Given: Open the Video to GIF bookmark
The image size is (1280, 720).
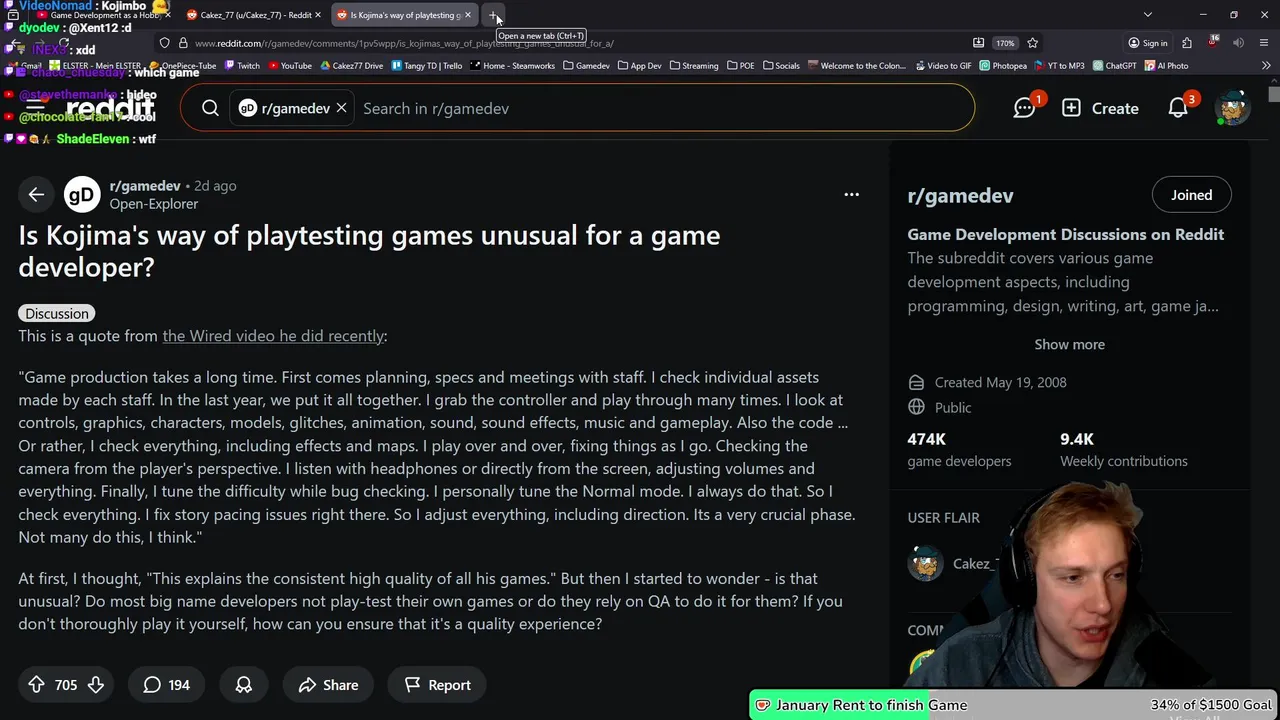Looking at the screenshot, I should (943, 66).
